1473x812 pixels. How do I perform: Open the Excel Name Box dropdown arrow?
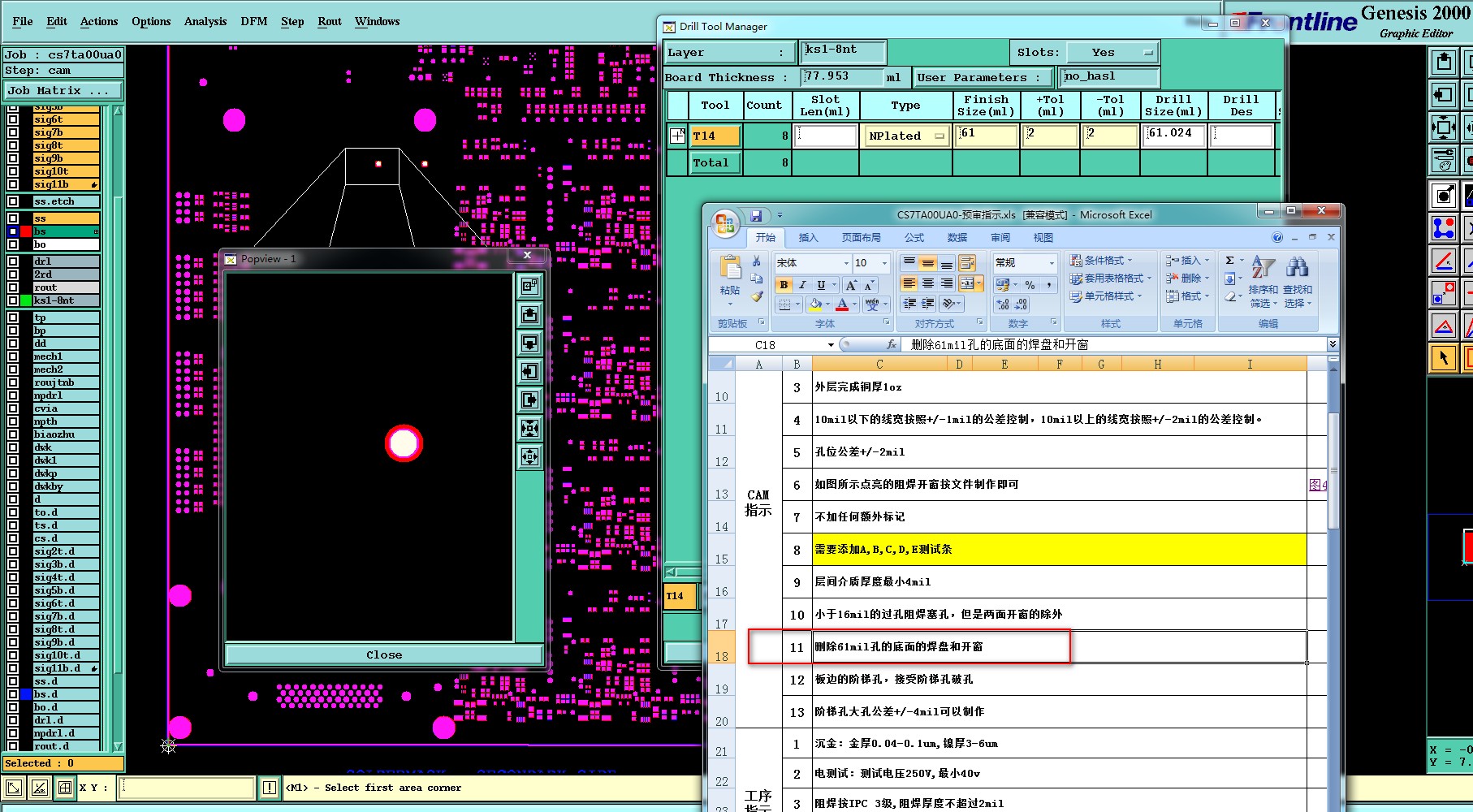pyautogui.click(x=831, y=345)
